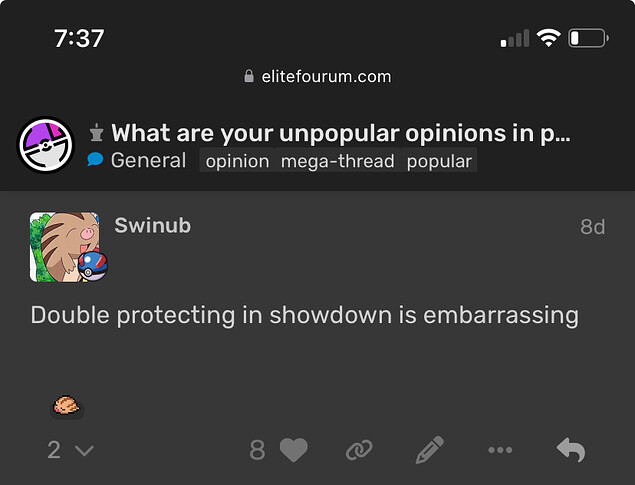This screenshot has width=635, height=485.
Task: Click the pinned topic icon next to title
Action: [96, 132]
